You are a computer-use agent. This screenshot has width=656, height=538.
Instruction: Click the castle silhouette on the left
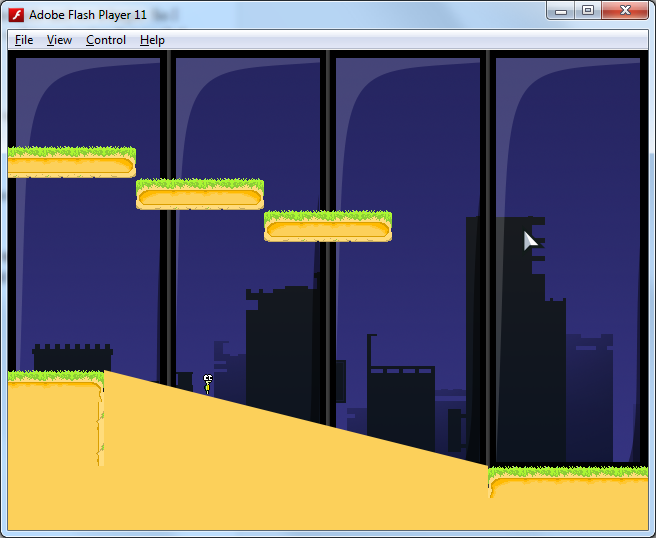tap(72, 358)
